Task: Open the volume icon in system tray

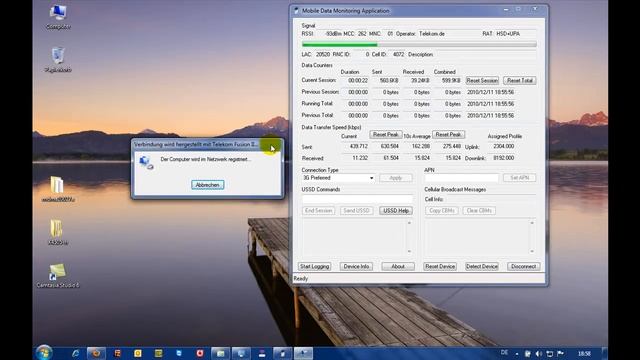Action: [538, 353]
